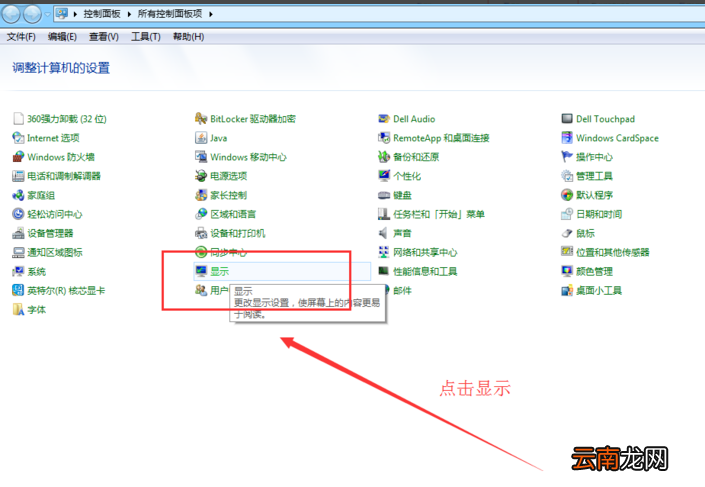Open 家庭组 icon
Image resolution: width=705 pixels, height=487 pixels.
(18, 195)
